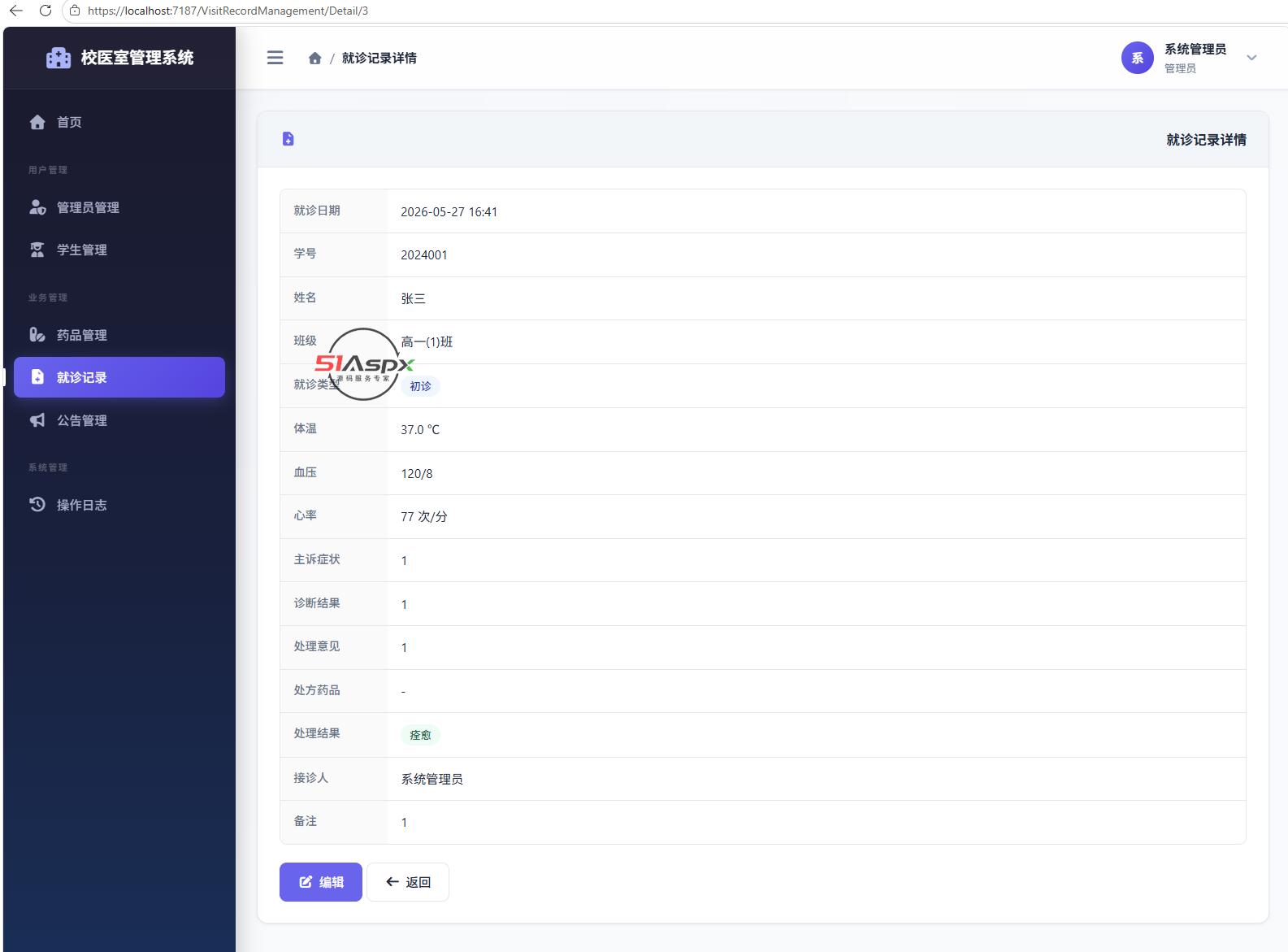This screenshot has width=1288, height=952.
Task: Click the 处理结果 label
Action: tap(317, 733)
